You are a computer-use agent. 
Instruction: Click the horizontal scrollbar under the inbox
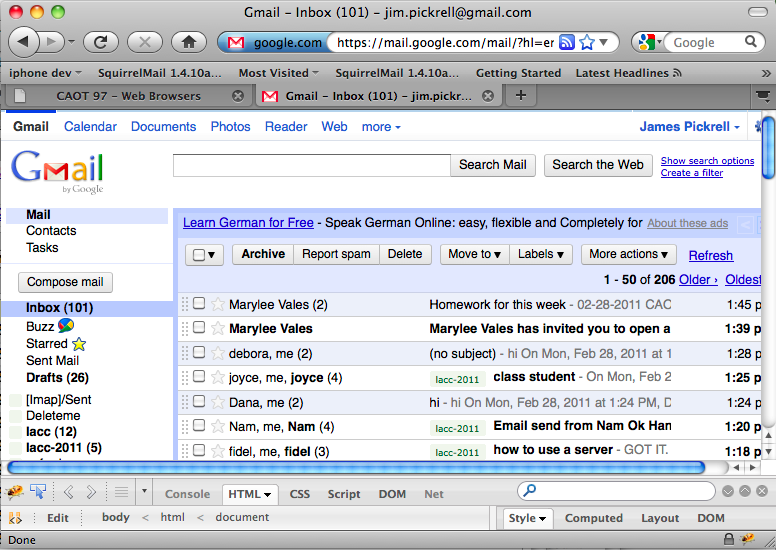[356, 467]
